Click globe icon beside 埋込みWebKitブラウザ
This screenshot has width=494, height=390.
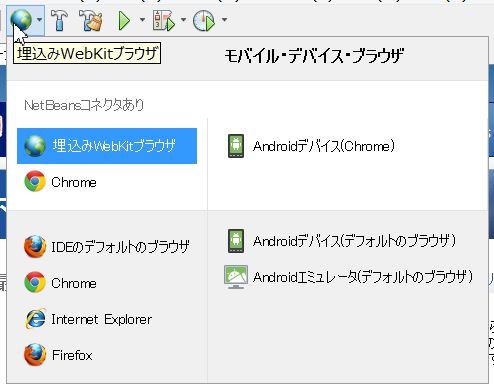coord(35,146)
